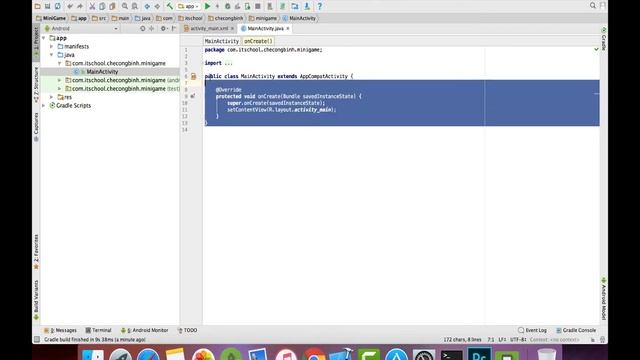Viewport: 640px width, 360px height.
Task: Click the checongbinh breadcrumb
Action: (x=225, y=18)
